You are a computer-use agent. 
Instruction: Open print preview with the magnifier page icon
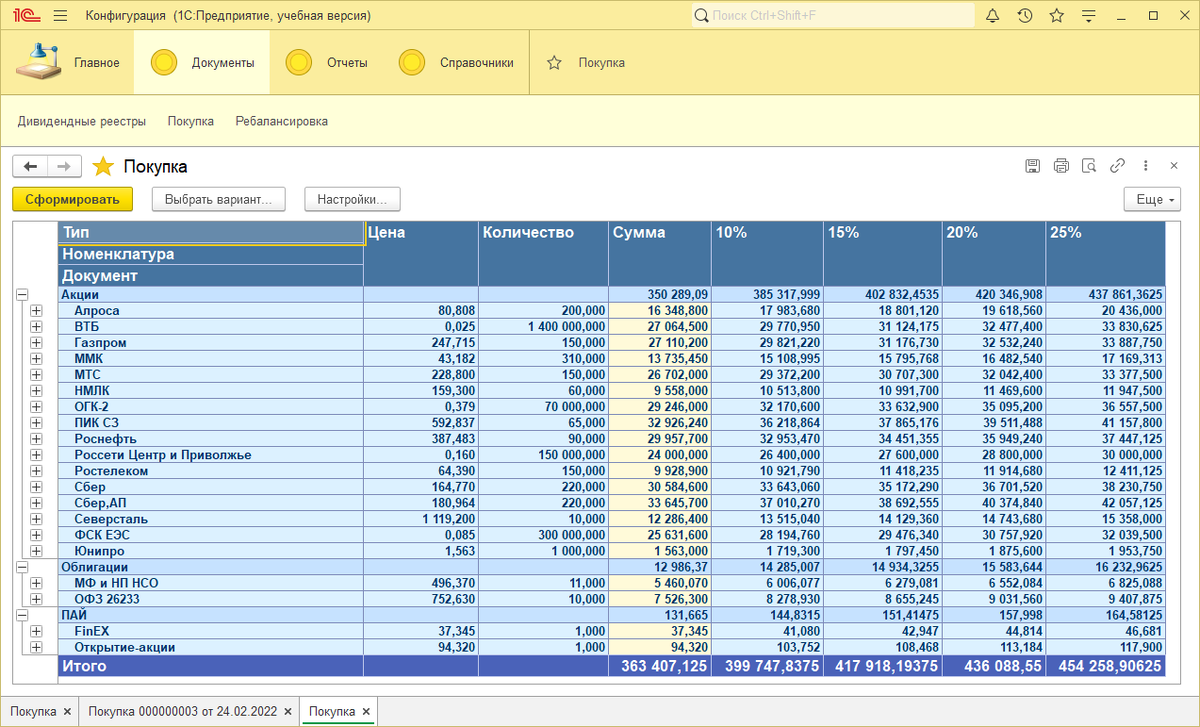1089,166
